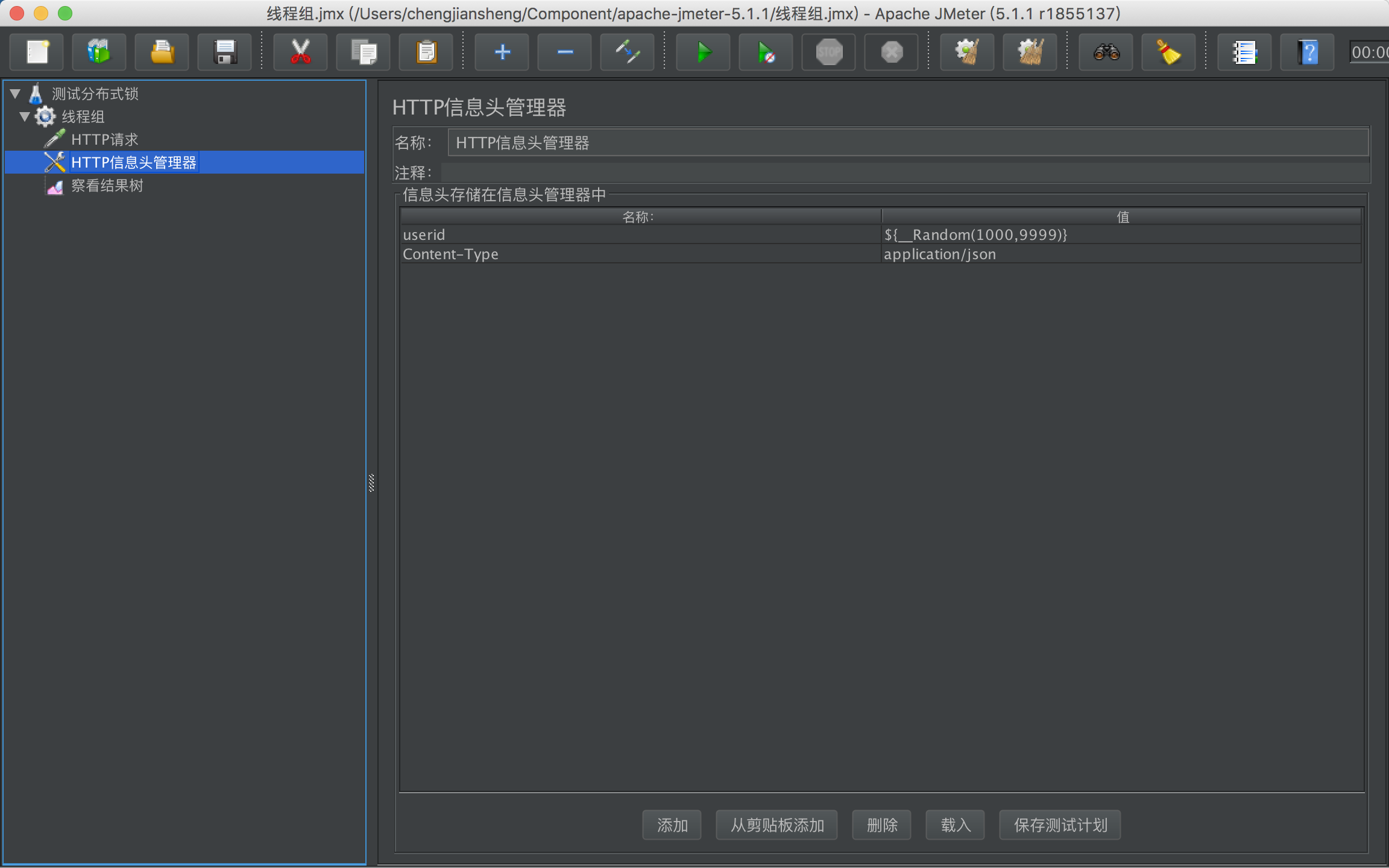
Task: Start the test with green play icon
Action: click(703, 52)
